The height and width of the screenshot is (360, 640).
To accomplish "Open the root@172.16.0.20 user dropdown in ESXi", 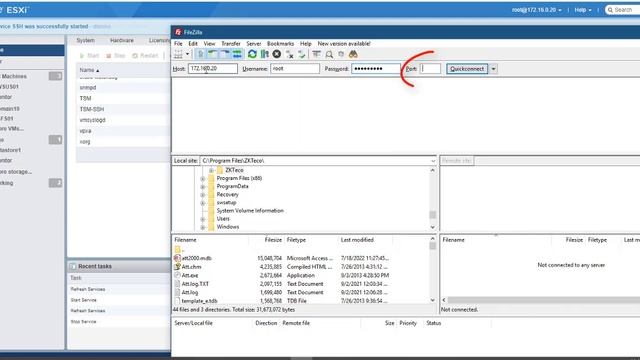I will (536, 10).
